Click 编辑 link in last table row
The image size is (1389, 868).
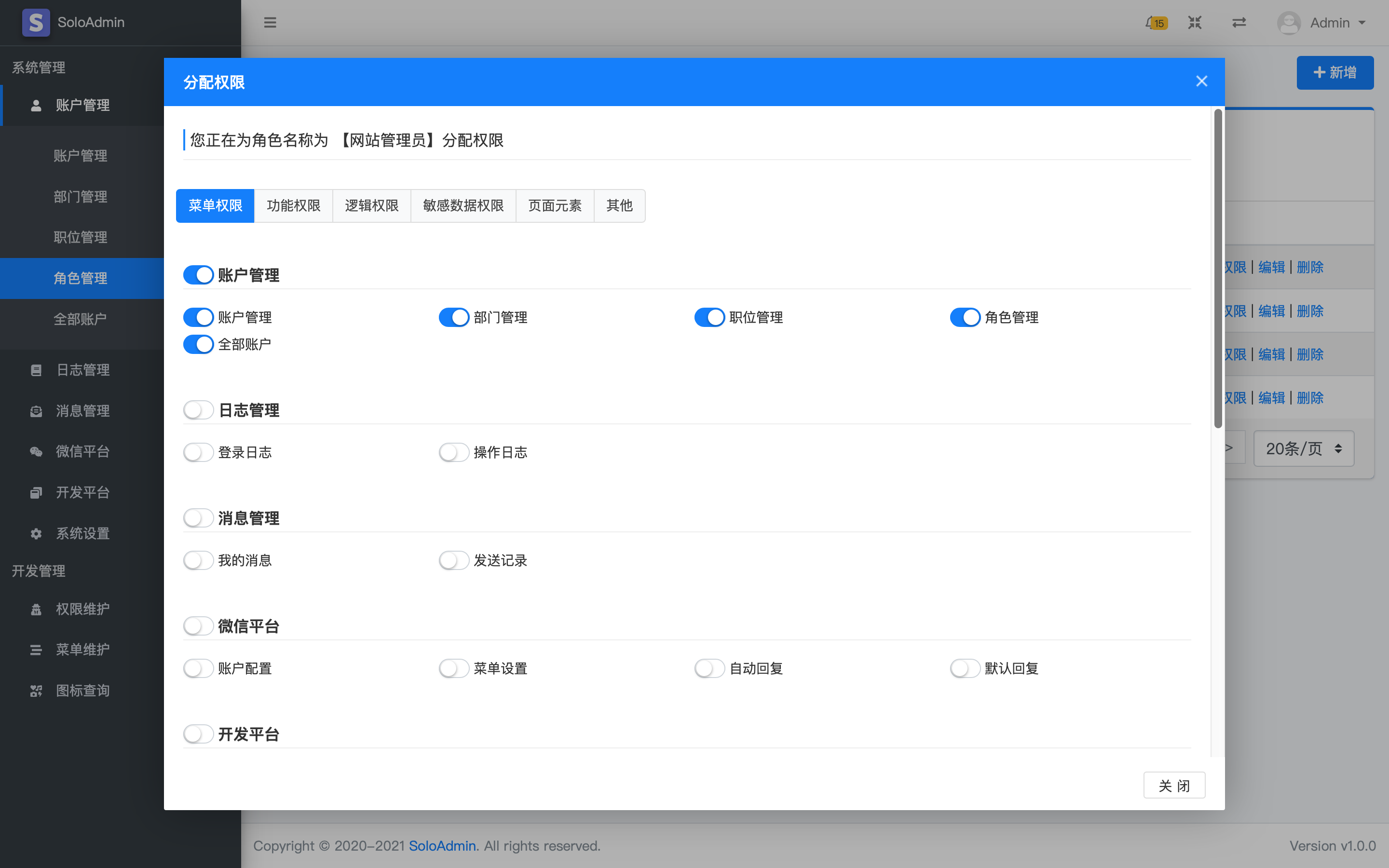point(1271,398)
